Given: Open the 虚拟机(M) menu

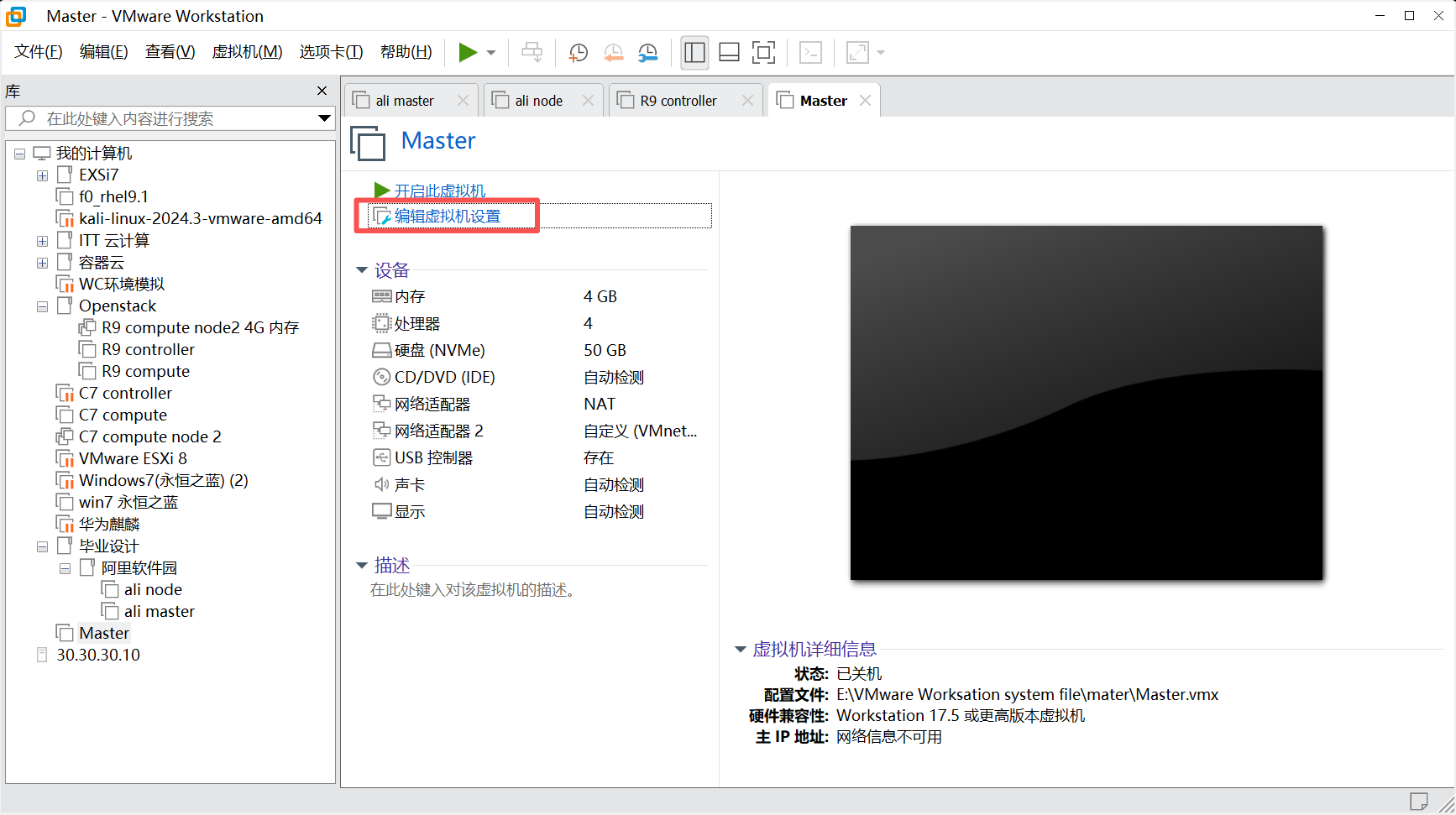Looking at the screenshot, I should (247, 52).
